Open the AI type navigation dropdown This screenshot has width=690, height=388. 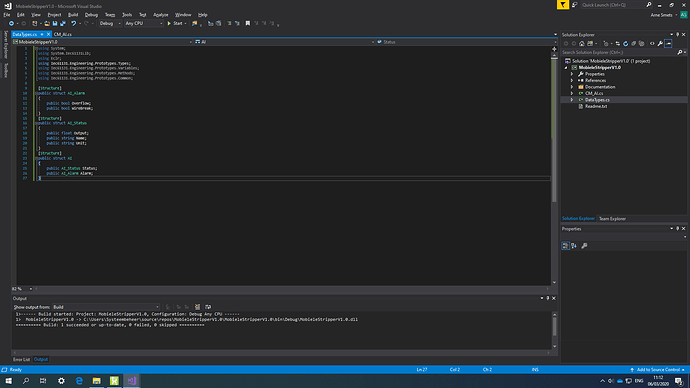click(x=284, y=42)
